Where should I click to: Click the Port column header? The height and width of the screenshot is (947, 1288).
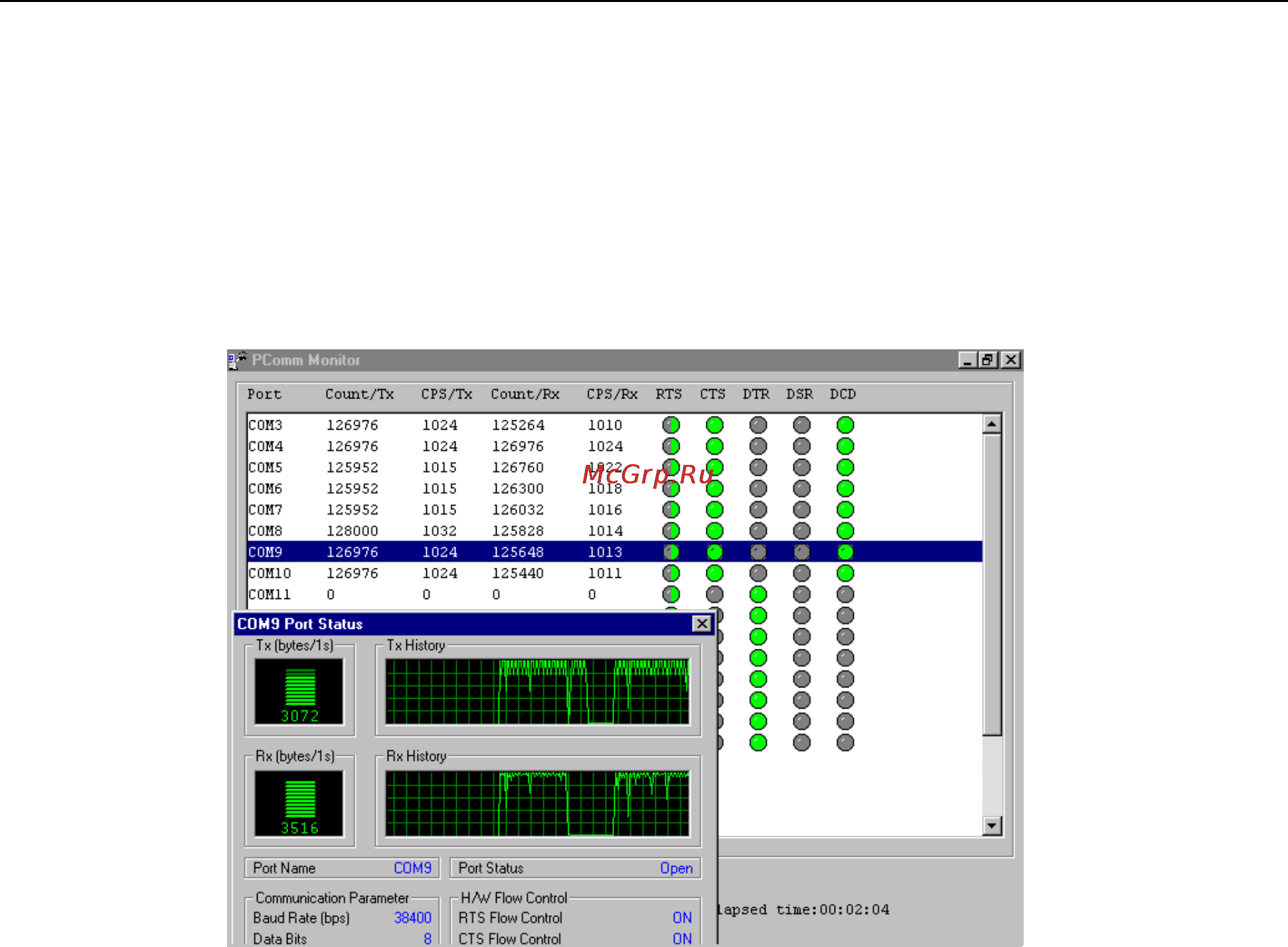point(264,394)
